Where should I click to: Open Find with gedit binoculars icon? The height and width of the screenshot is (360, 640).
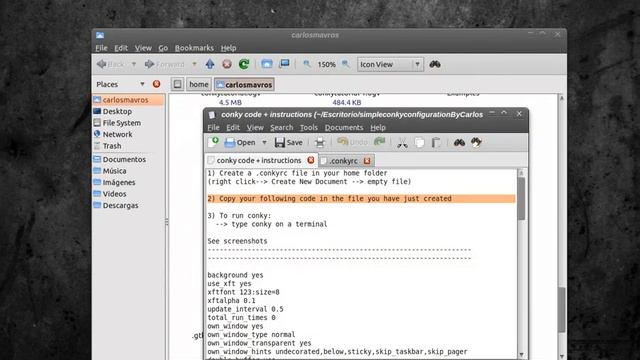point(459,142)
